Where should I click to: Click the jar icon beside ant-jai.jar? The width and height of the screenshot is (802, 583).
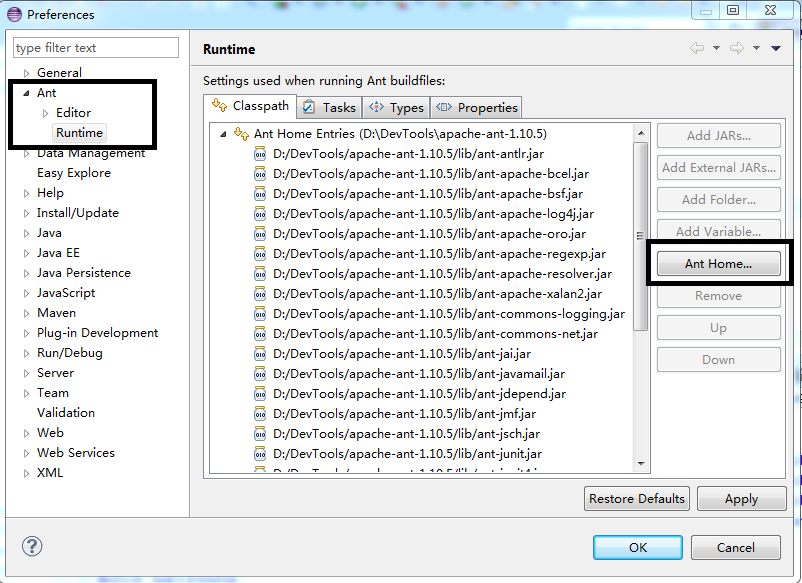[260, 353]
